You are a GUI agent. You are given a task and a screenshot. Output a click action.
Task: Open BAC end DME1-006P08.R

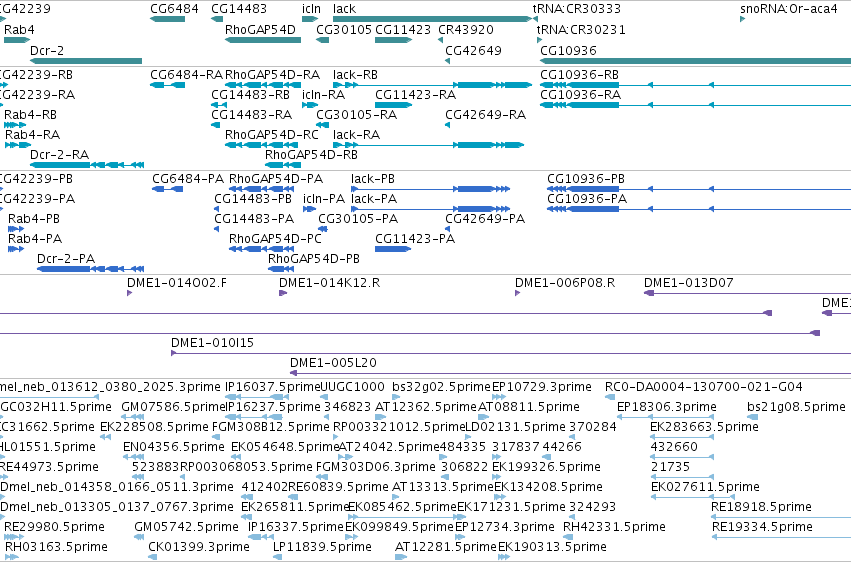[x=517, y=293]
